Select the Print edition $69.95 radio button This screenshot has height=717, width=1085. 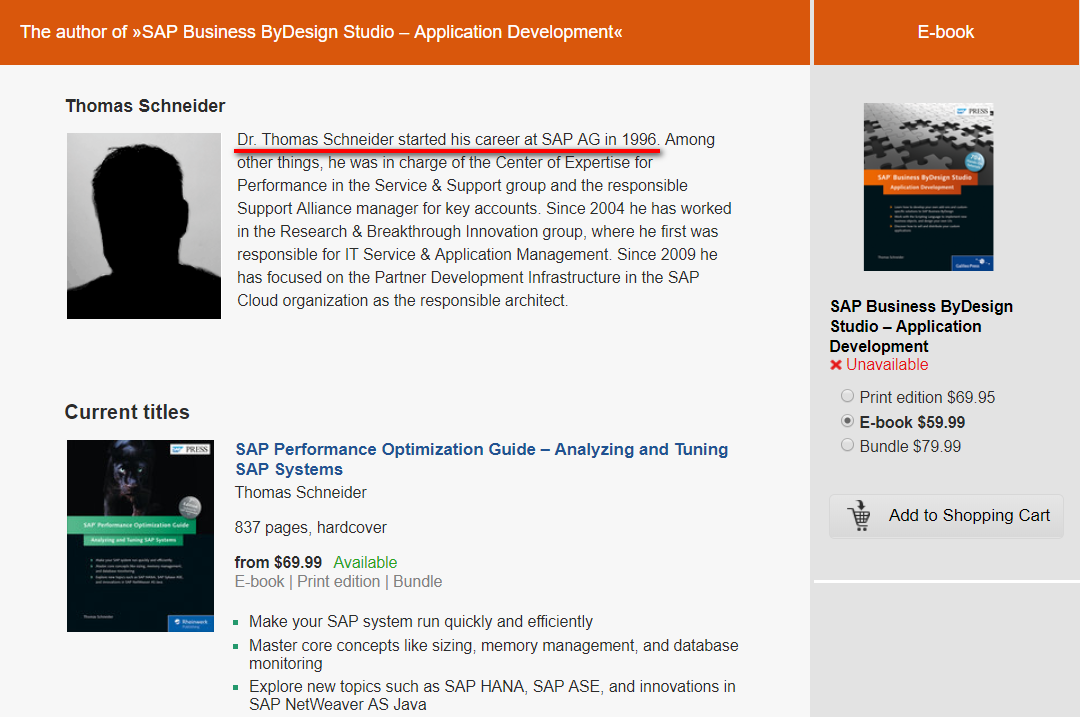[x=847, y=397]
